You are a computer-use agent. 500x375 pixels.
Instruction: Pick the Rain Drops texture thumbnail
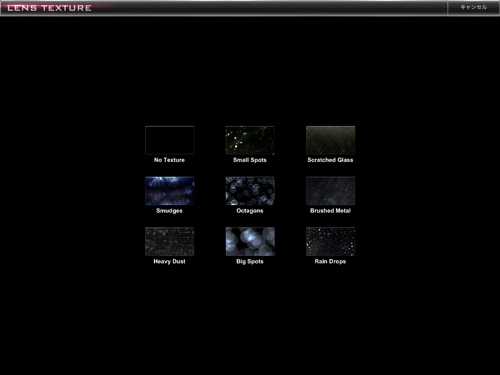(x=330, y=241)
